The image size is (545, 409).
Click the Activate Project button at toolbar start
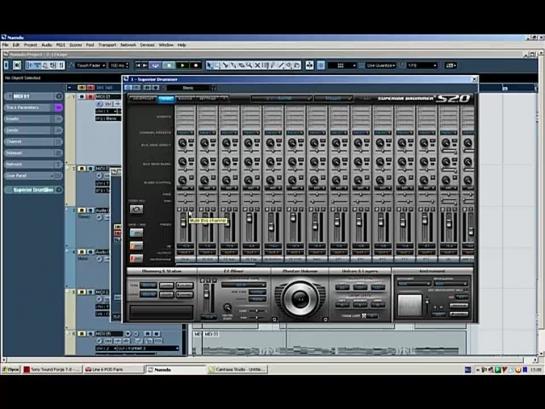tap(6, 65)
